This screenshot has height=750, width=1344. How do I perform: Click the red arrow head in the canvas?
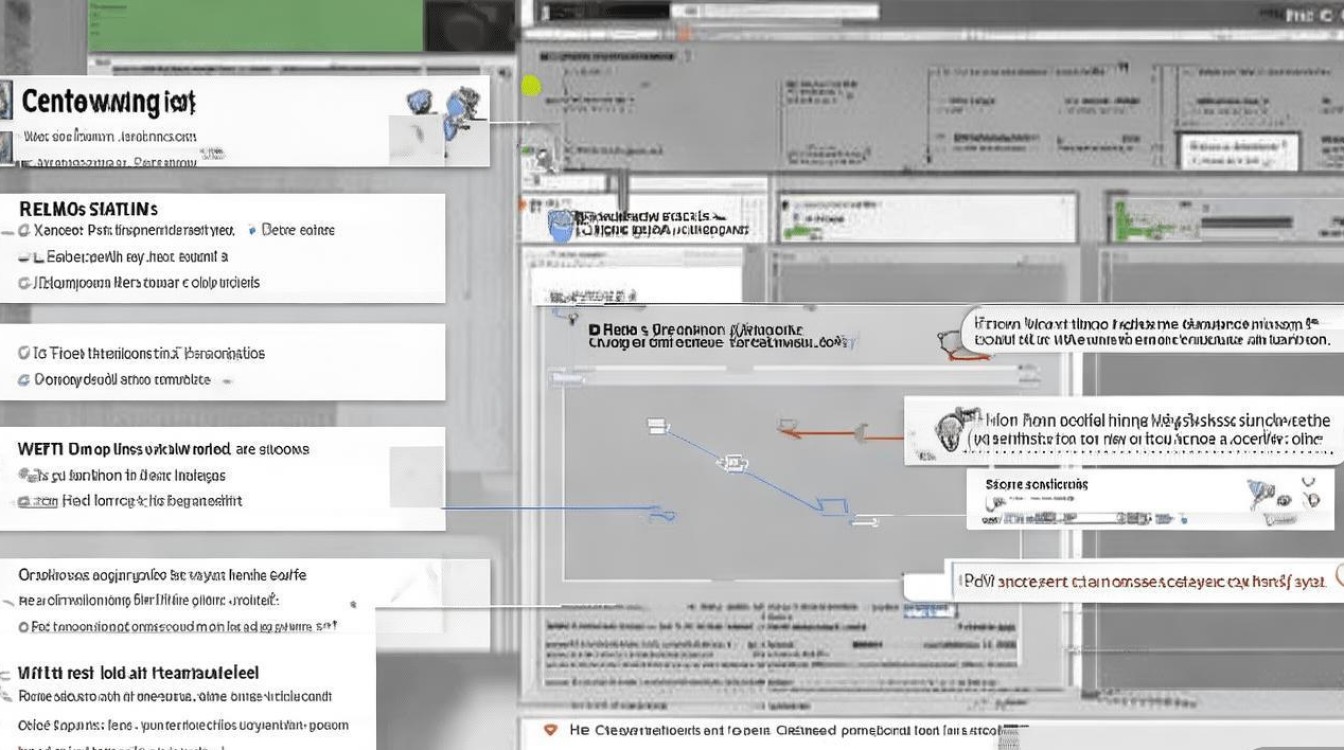[x=789, y=433]
